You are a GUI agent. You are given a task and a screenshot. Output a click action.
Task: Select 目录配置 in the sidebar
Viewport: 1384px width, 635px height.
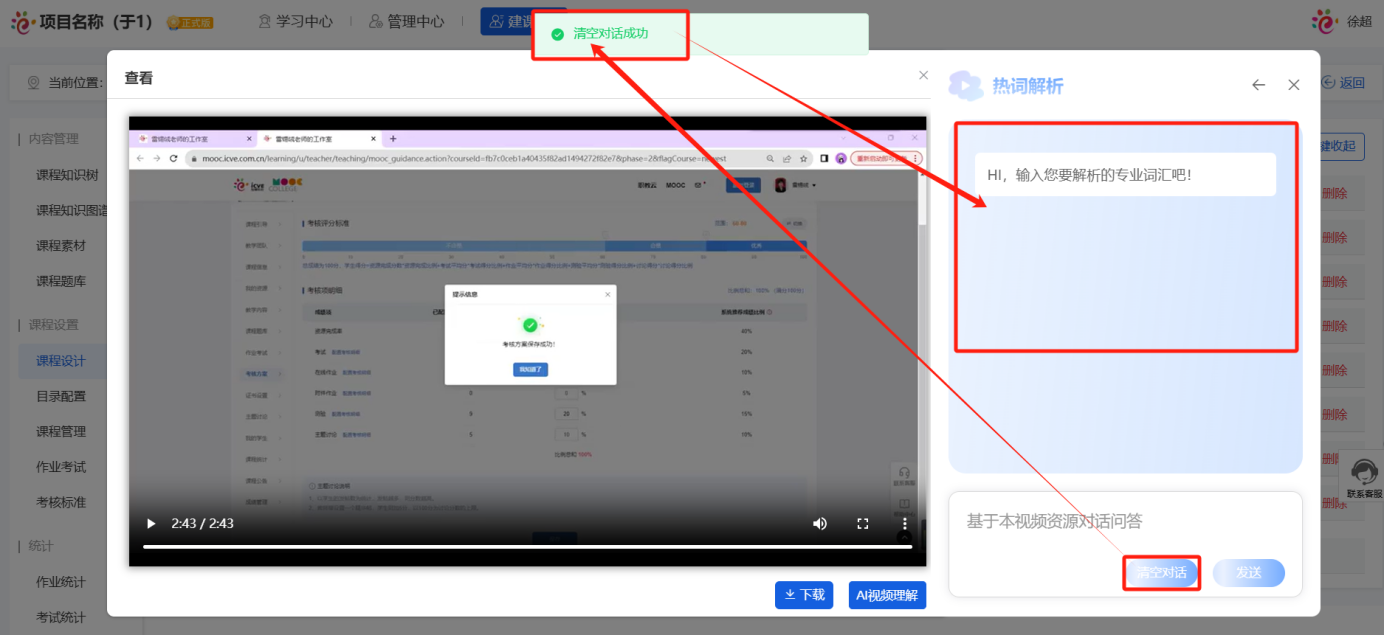pyautogui.click(x=61, y=396)
